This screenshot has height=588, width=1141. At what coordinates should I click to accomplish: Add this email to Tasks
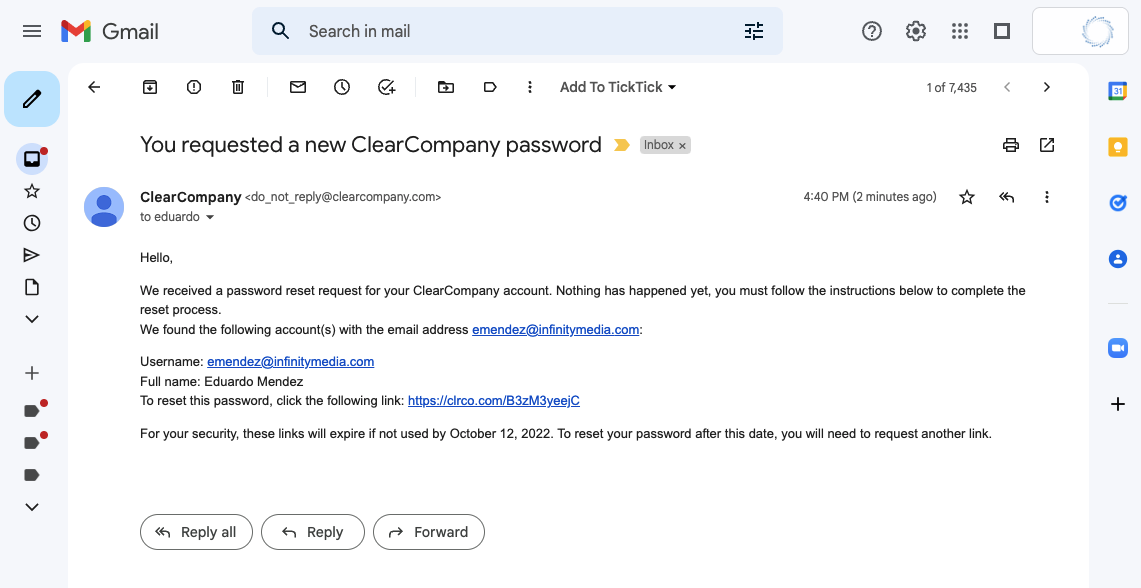(386, 87)
